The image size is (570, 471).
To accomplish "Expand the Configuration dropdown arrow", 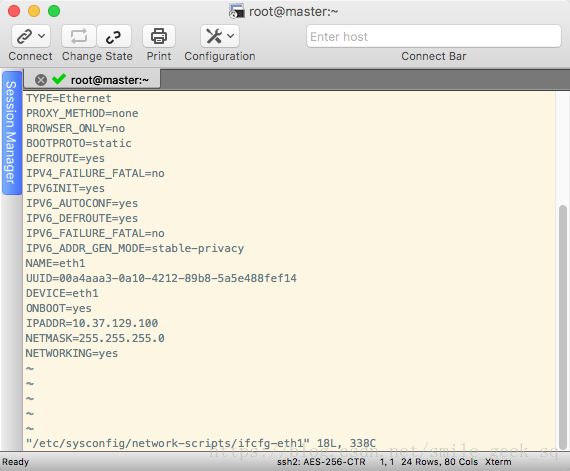I will click(231, 36).
